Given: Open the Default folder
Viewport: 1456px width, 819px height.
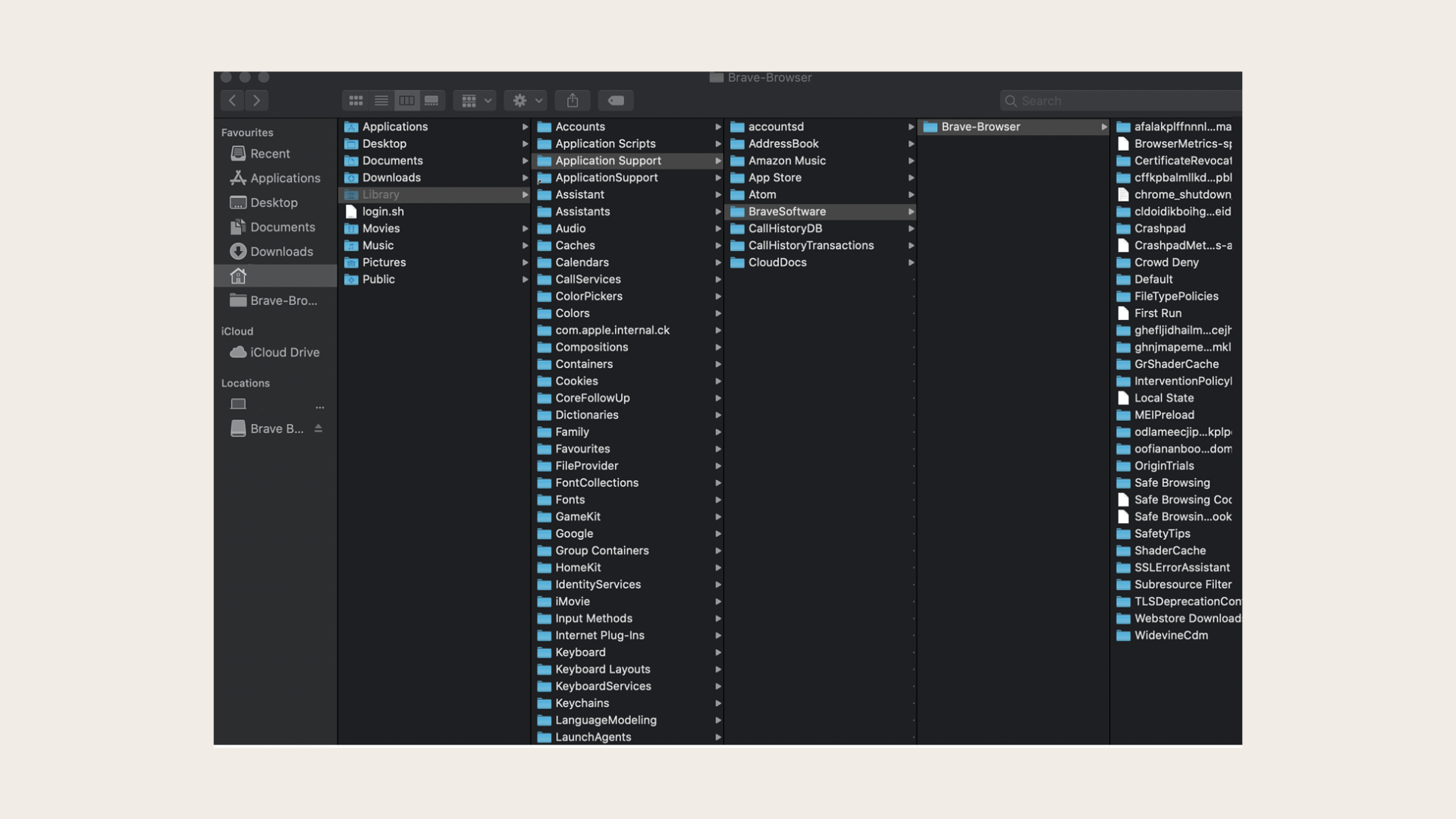Looking at the screenshot, I should pyautogui.click(x=1177, y=279).
